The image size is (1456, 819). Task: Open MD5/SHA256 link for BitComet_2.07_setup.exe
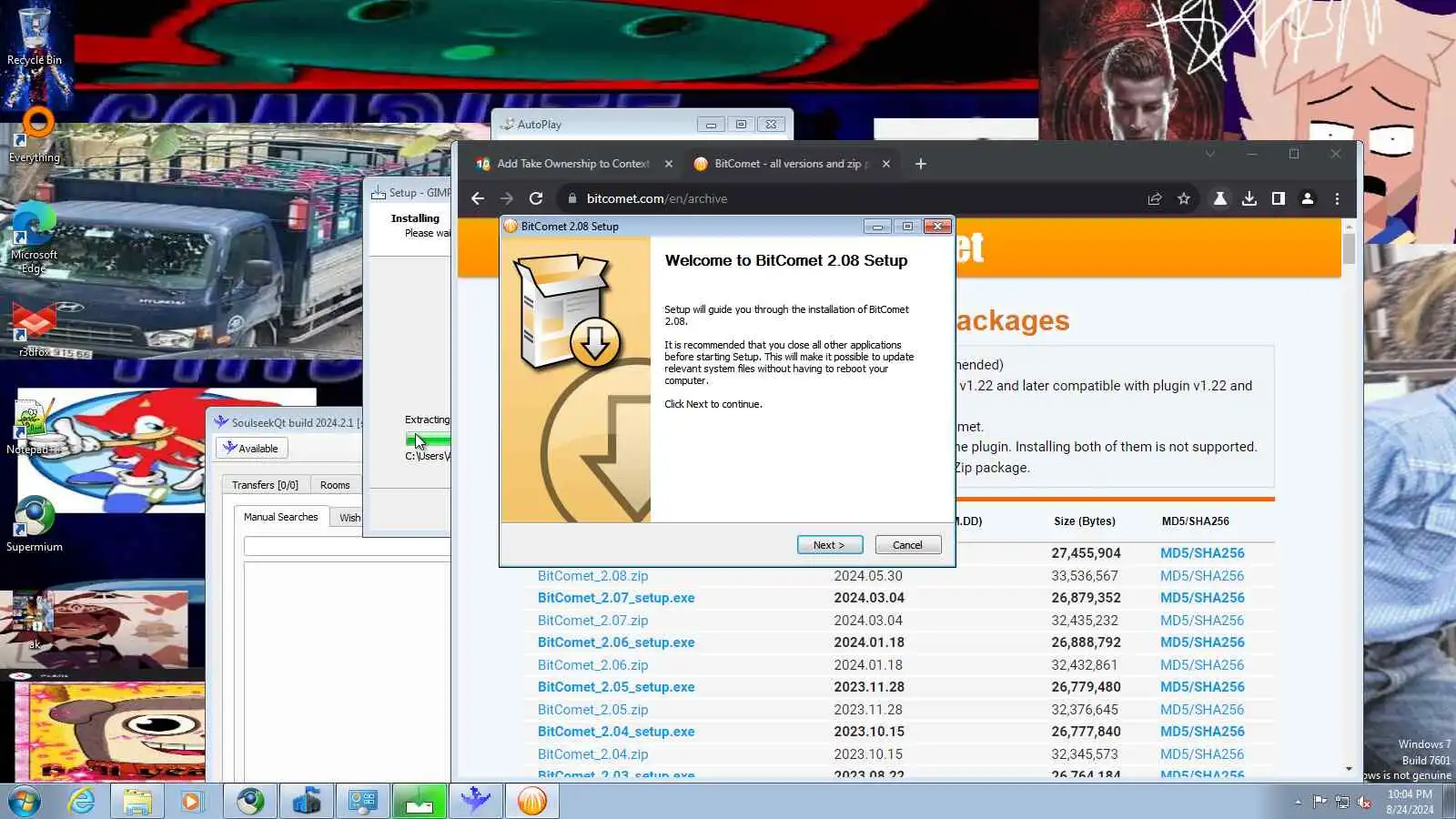coord(1202,598)
